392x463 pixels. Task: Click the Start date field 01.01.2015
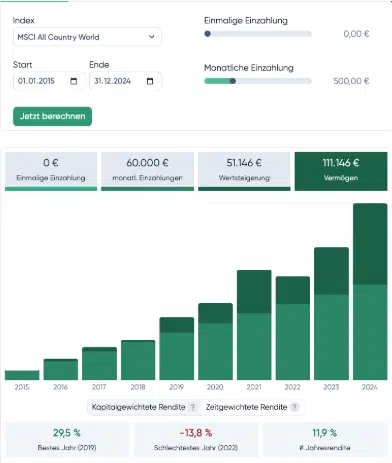pos(49,81)
